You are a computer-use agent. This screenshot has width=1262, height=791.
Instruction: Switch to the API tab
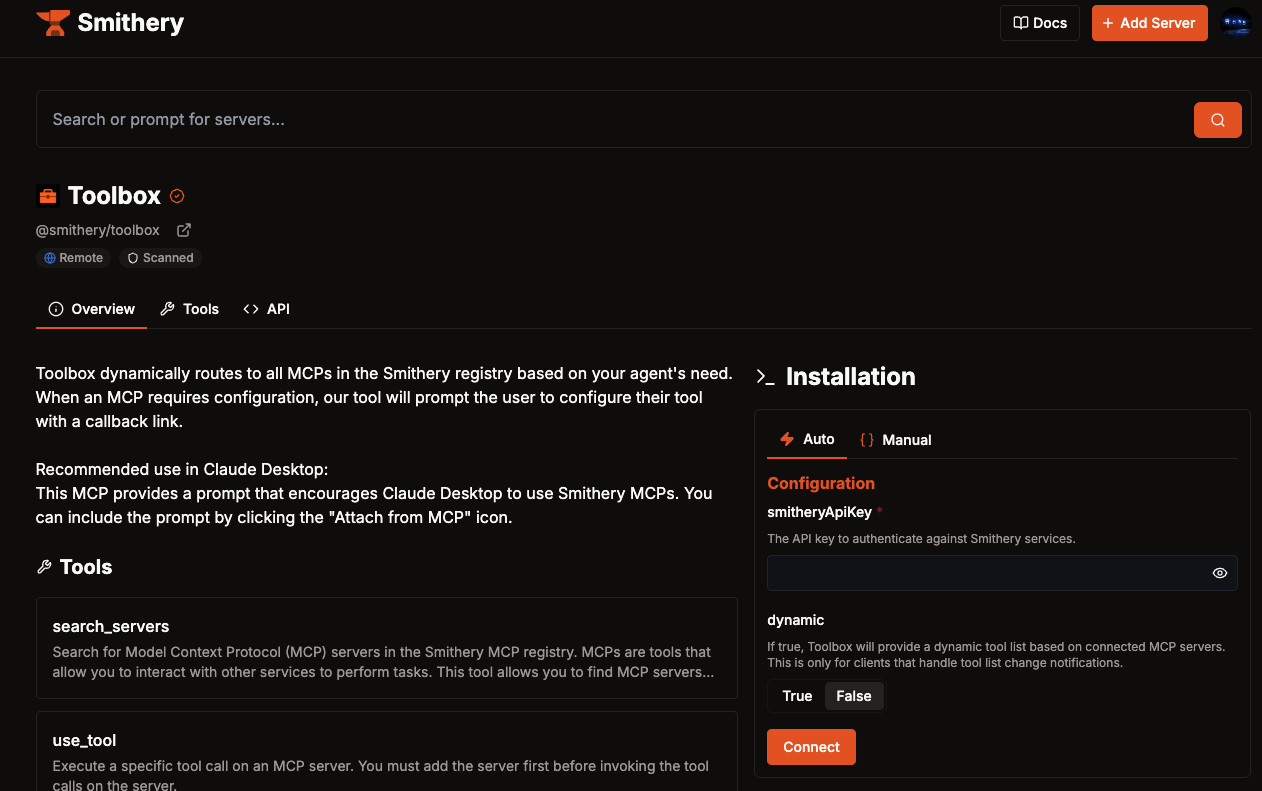267,309
